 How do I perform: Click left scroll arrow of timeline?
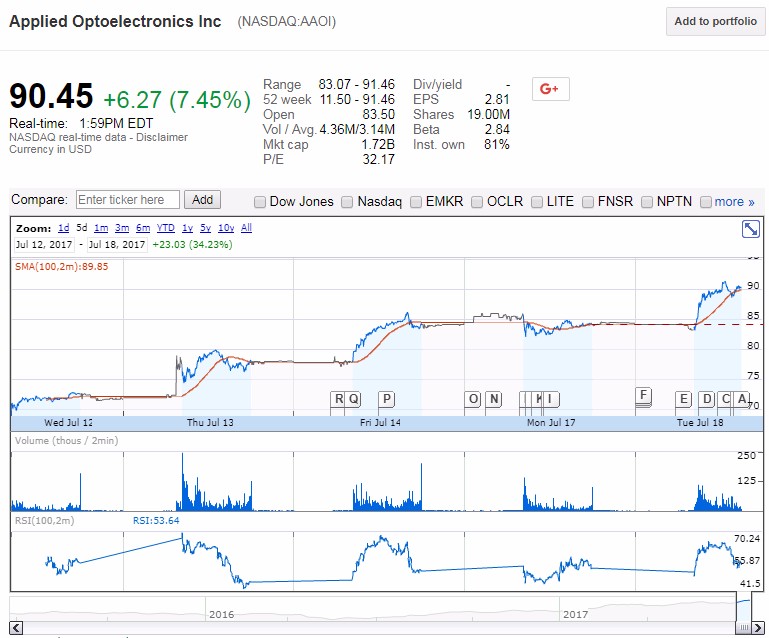(16, 628)
